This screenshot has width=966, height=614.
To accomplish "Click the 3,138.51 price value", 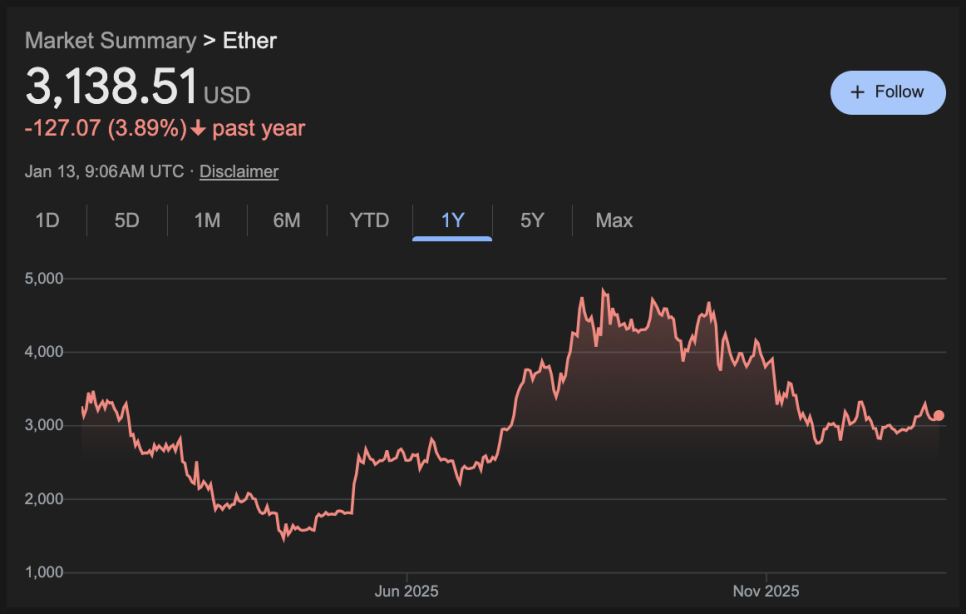I will pyautogui.click(x=111, y=87).
